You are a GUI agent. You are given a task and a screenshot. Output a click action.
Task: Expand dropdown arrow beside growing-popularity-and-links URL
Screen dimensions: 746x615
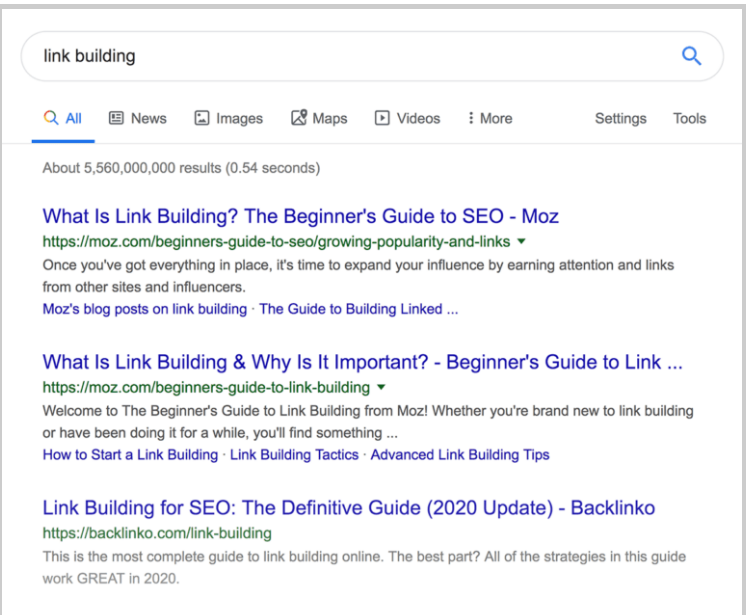coord(521,242)
